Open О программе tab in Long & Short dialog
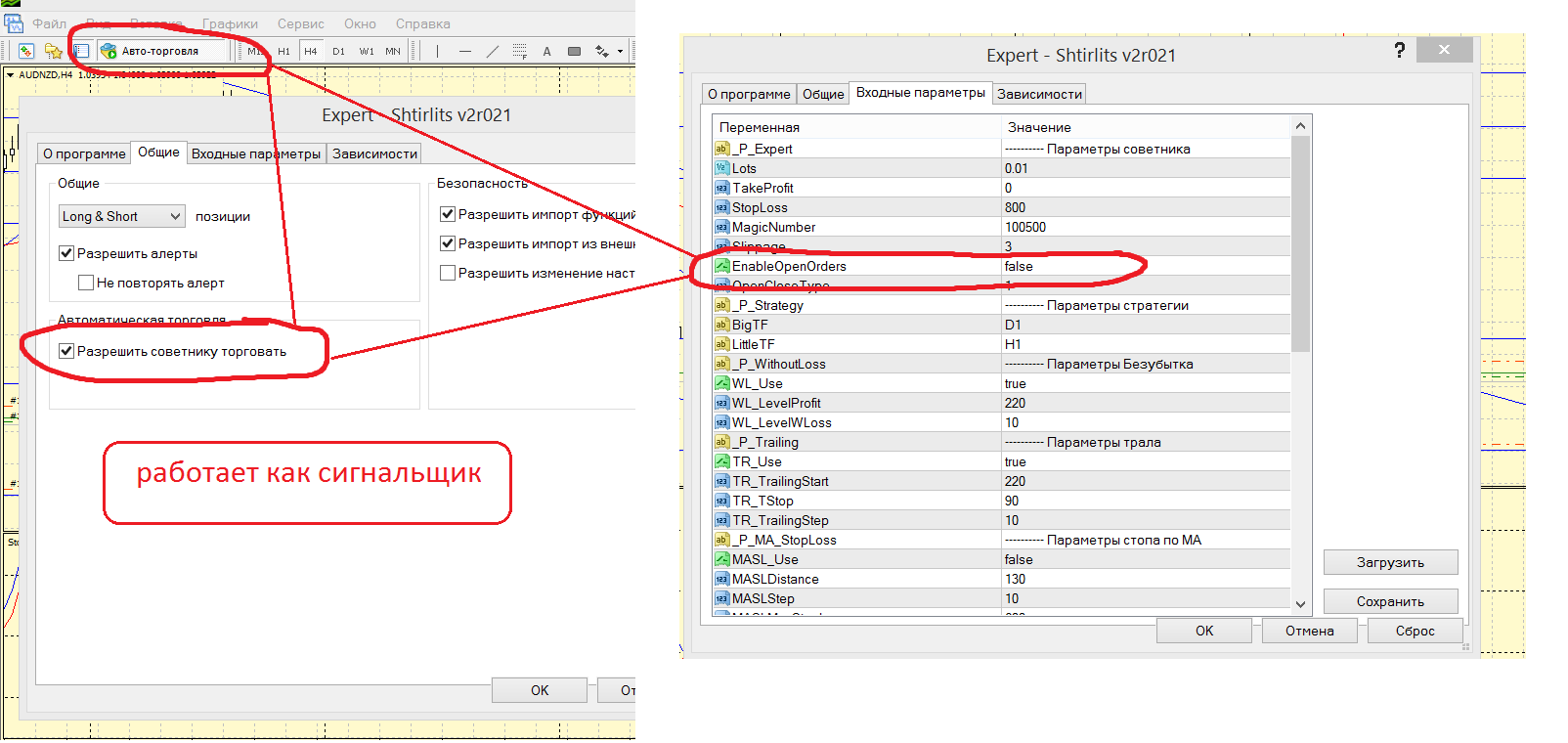 point(84,153)
